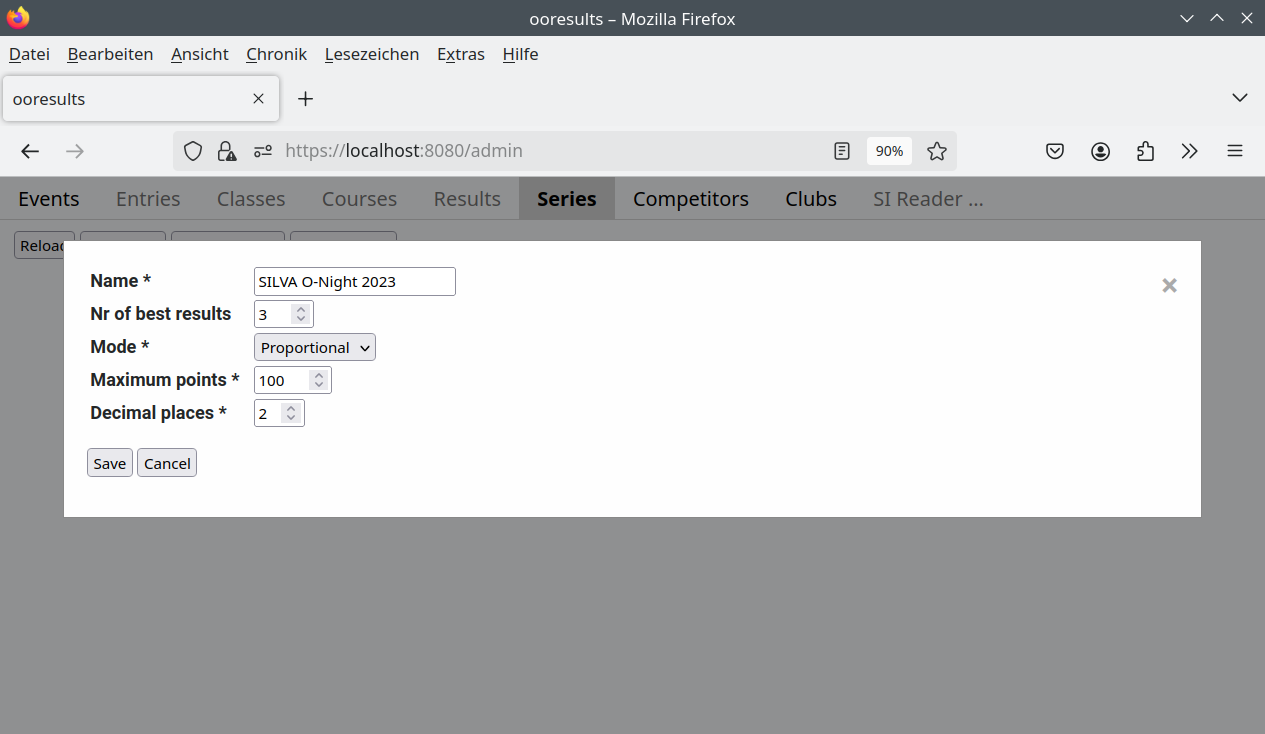Viewport: 1265px width, 734px height.
Task: Close the ooresults tab
Action: (x=258, y=99)
